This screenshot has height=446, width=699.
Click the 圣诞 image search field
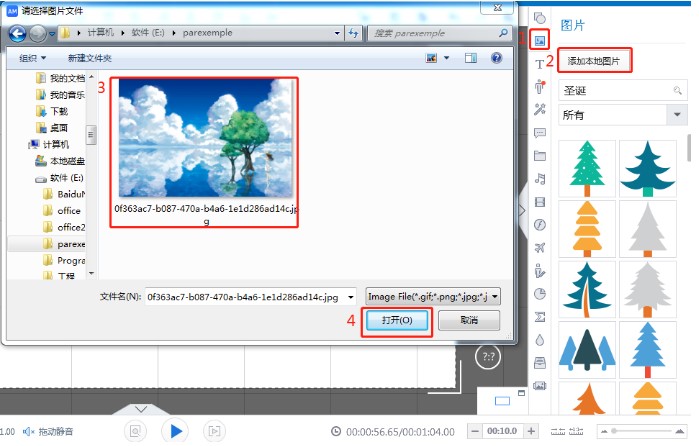click(622, 91)
